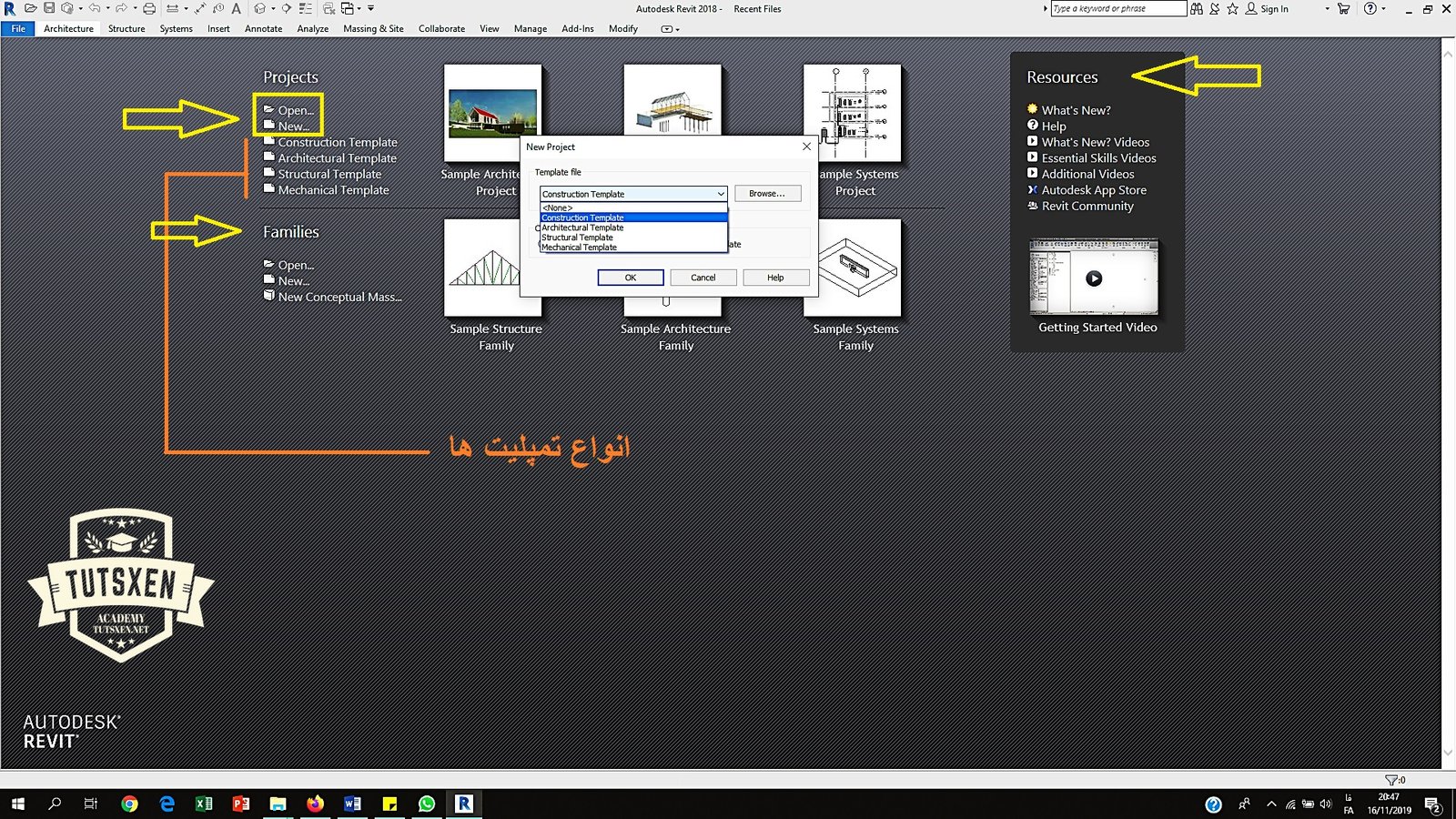The image size is (1456, 819).
Task: Select Architectural Template in dropdown list
Action: pos(633,227)
